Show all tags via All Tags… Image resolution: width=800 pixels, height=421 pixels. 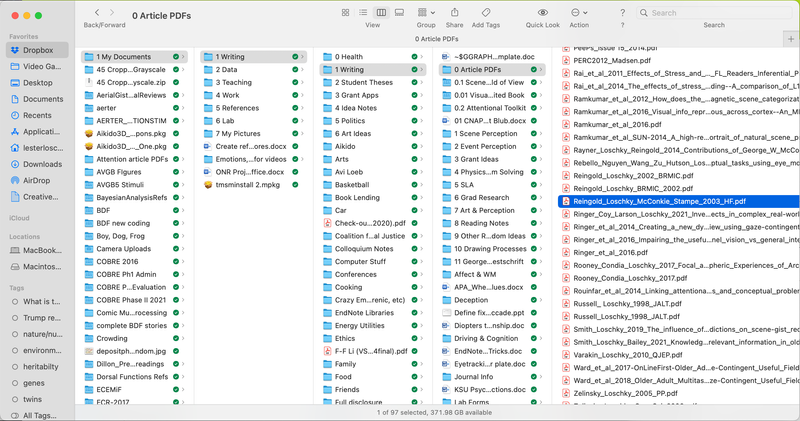pos(40,415)
